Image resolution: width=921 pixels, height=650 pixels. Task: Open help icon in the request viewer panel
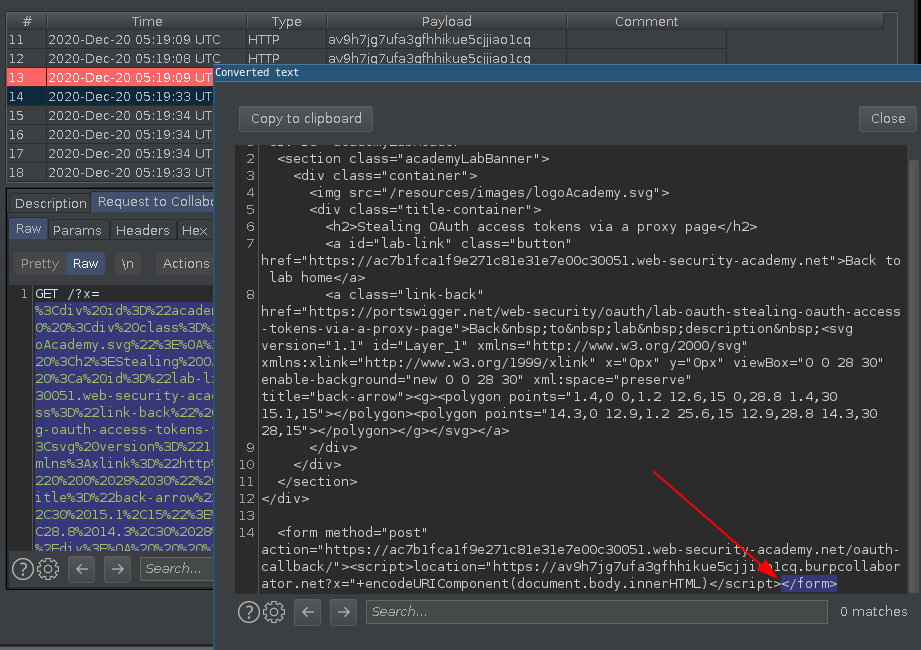pyautogui.click(x=23, y=569)
